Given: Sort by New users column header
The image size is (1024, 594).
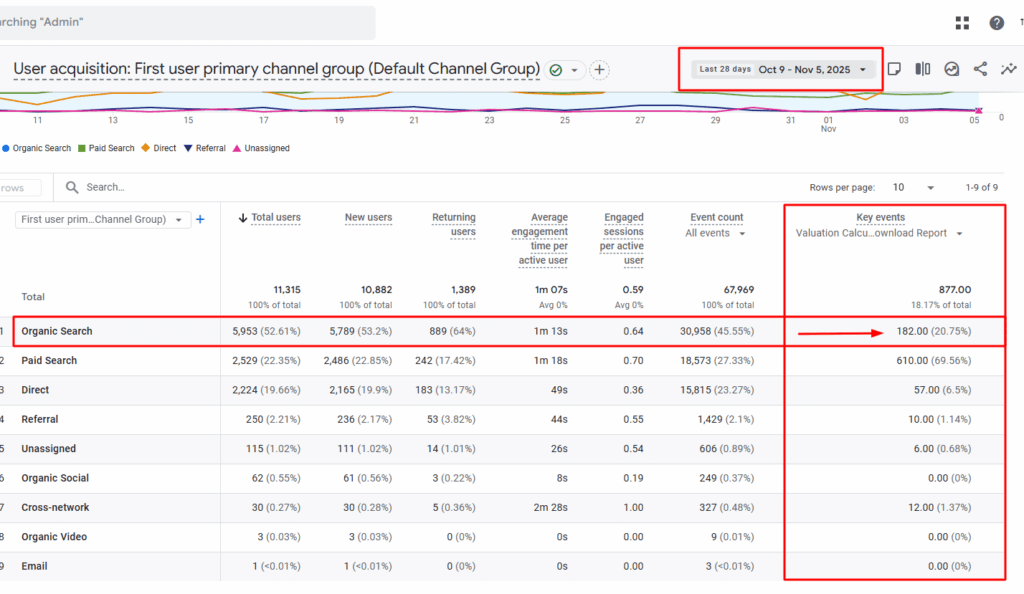Looking at the screenshot, I should point(368,217).
